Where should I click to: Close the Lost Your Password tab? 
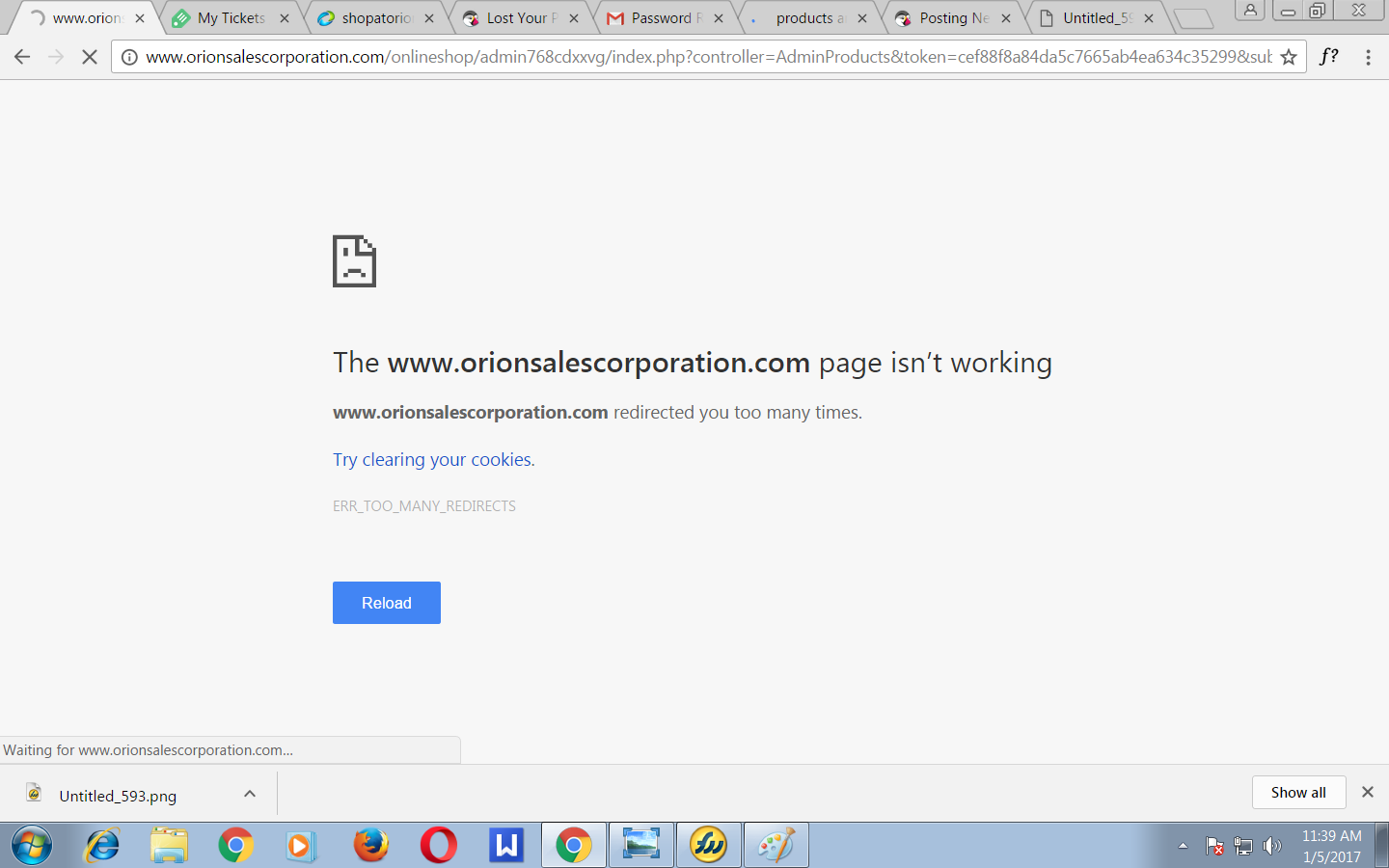[574, 18]
